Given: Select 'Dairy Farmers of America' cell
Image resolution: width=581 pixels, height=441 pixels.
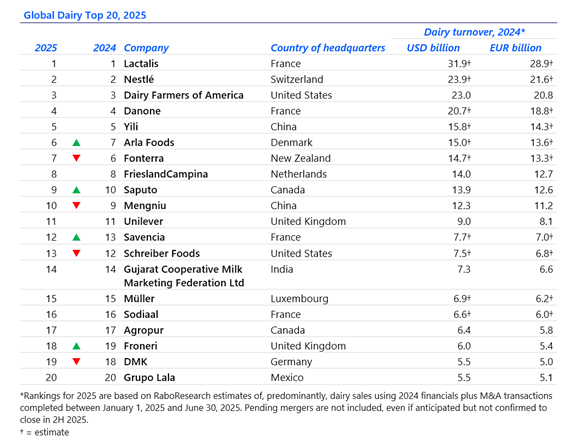Looking at the screenshot, I should click(183, 95).
